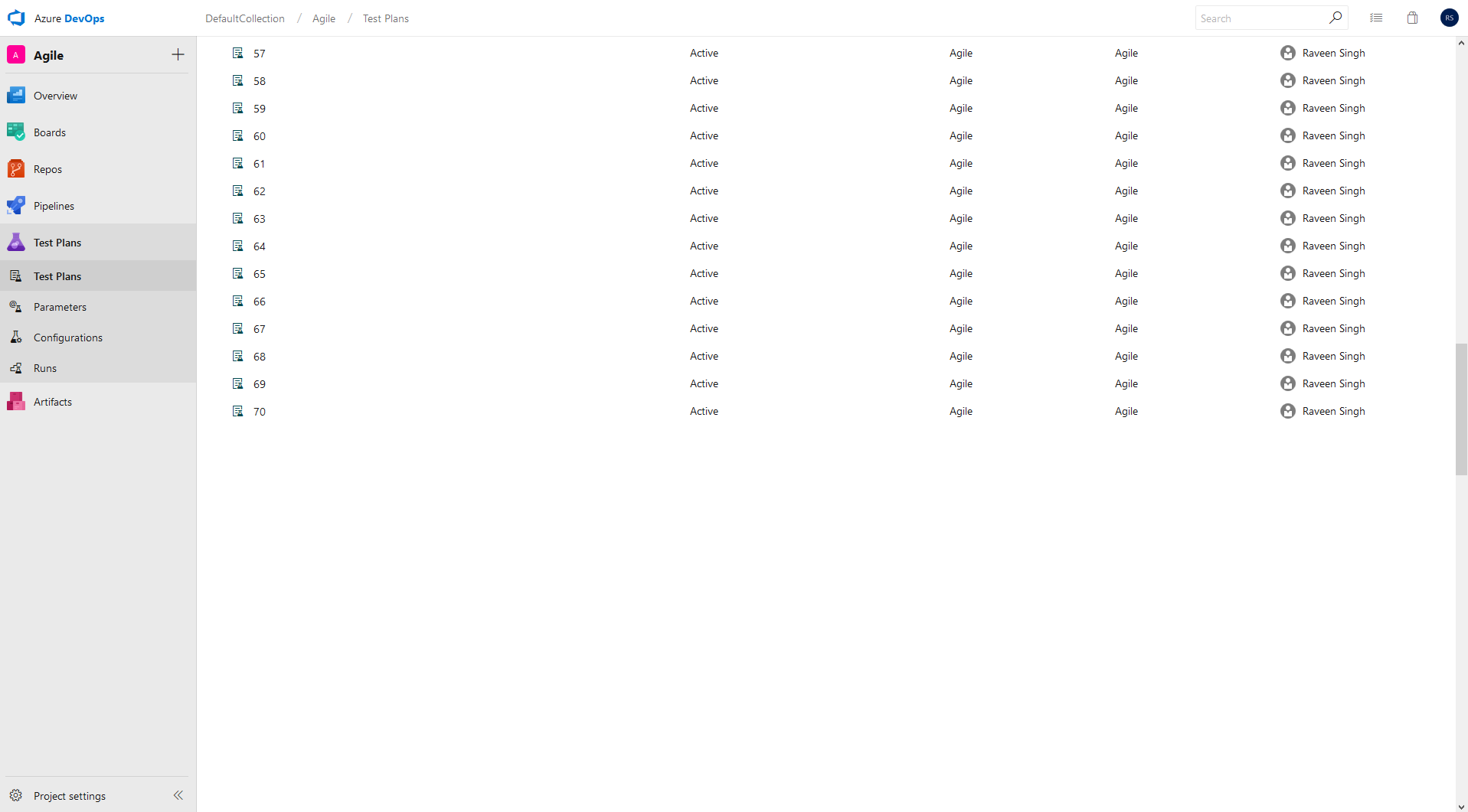Screen dimensions: 1468x812
Task: Navigate to the Agile breadcrumb
Action: [x=323, y=18]
